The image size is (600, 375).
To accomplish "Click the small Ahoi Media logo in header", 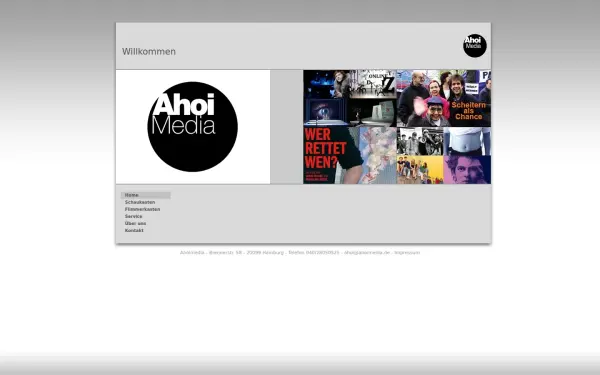I will [x=474, y=46].
